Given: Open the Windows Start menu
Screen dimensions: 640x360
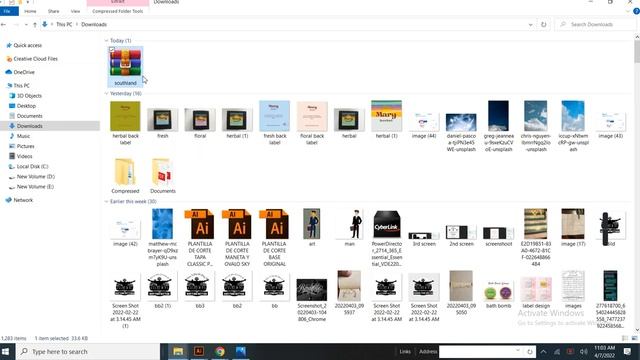Looking at the screenshot, I should pos(5,351).
